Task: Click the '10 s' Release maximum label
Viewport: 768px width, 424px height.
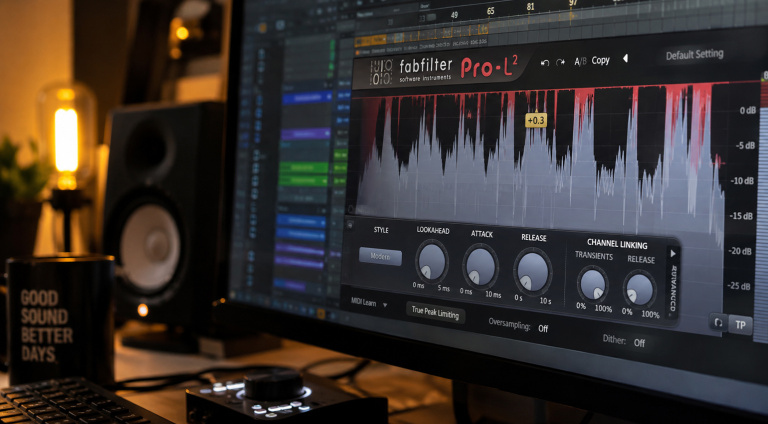Action: [545, 301]
